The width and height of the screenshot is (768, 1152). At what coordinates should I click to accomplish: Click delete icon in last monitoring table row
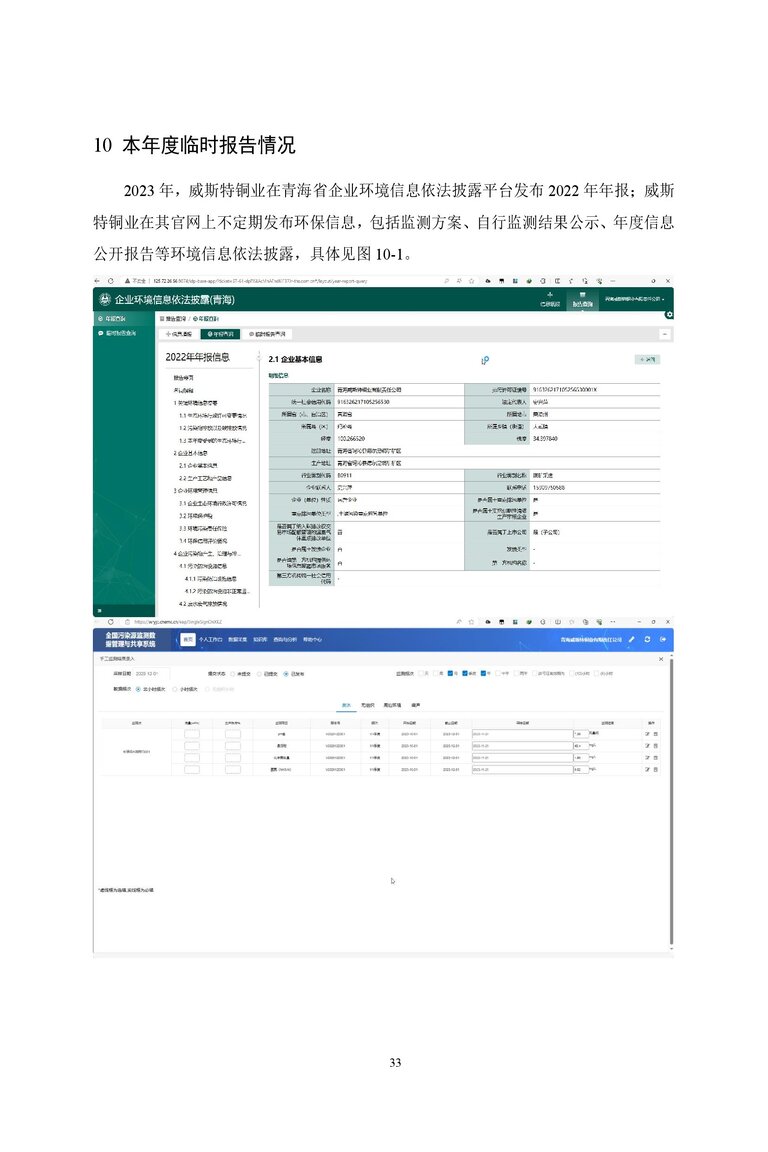pyautogui.click(x=656, y=769)
